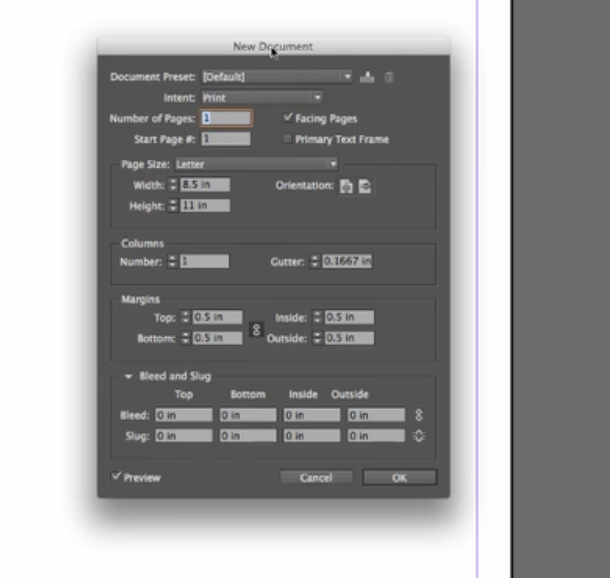Open the Document Preset dropdown
Viewport: 610px width, 578px height.
point(277,77)
